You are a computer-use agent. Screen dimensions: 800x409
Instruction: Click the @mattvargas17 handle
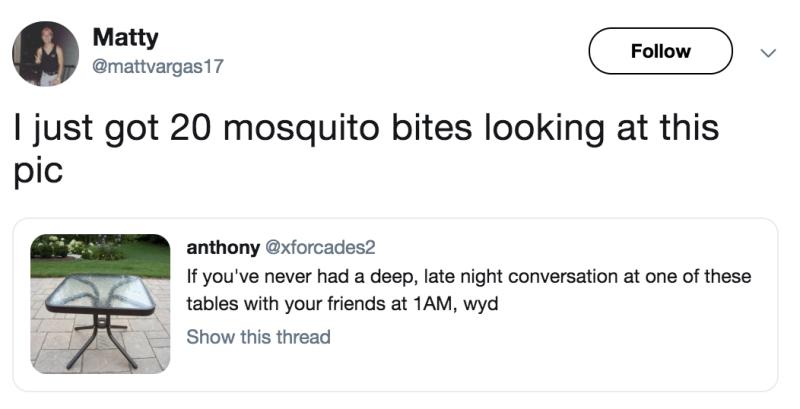[158, 67]
